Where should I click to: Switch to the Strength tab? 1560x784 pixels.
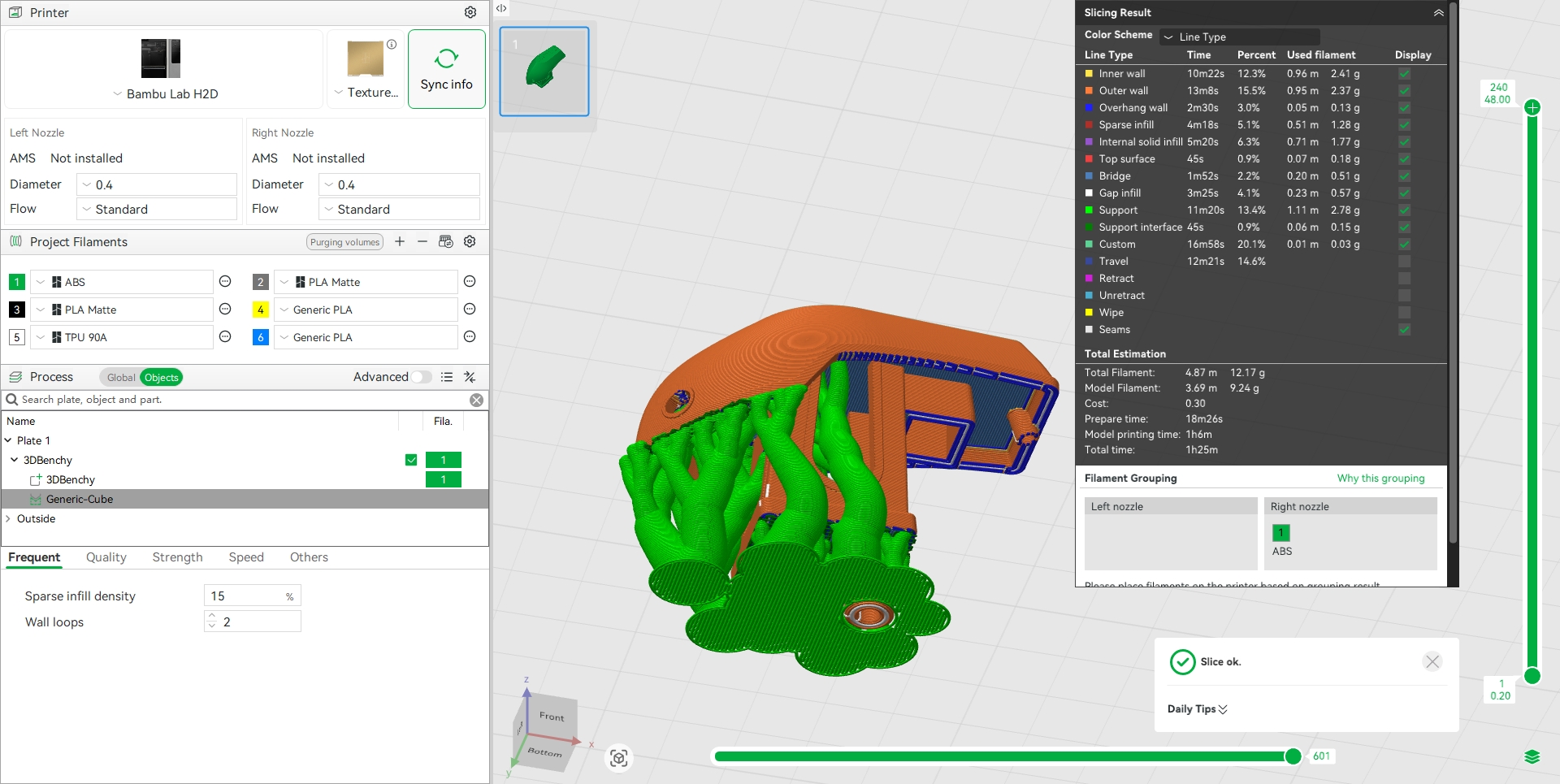coord(178,557)
